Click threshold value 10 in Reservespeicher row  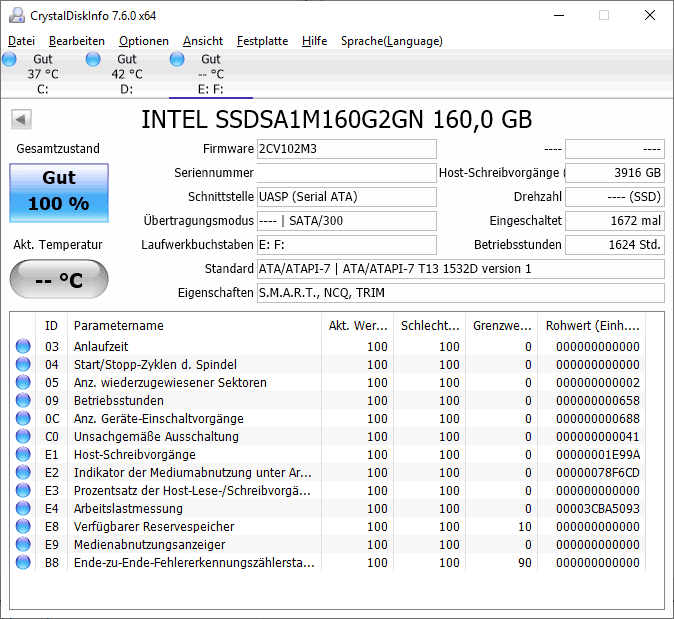click(x=525, y=527)
